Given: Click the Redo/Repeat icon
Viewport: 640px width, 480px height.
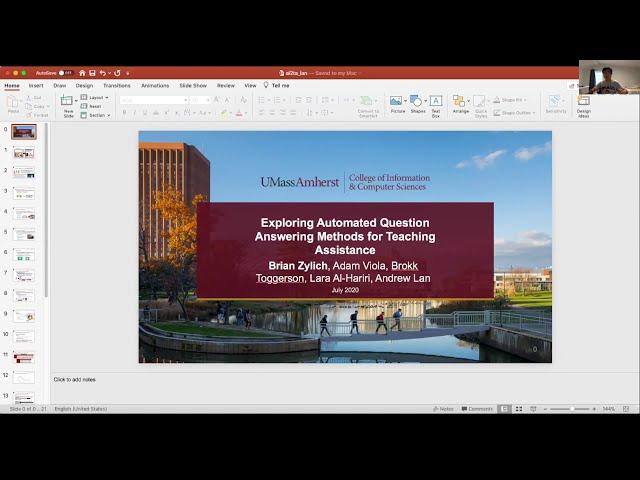Looking at the screenshot, I should pyautogui.click(x=117, y=73).
